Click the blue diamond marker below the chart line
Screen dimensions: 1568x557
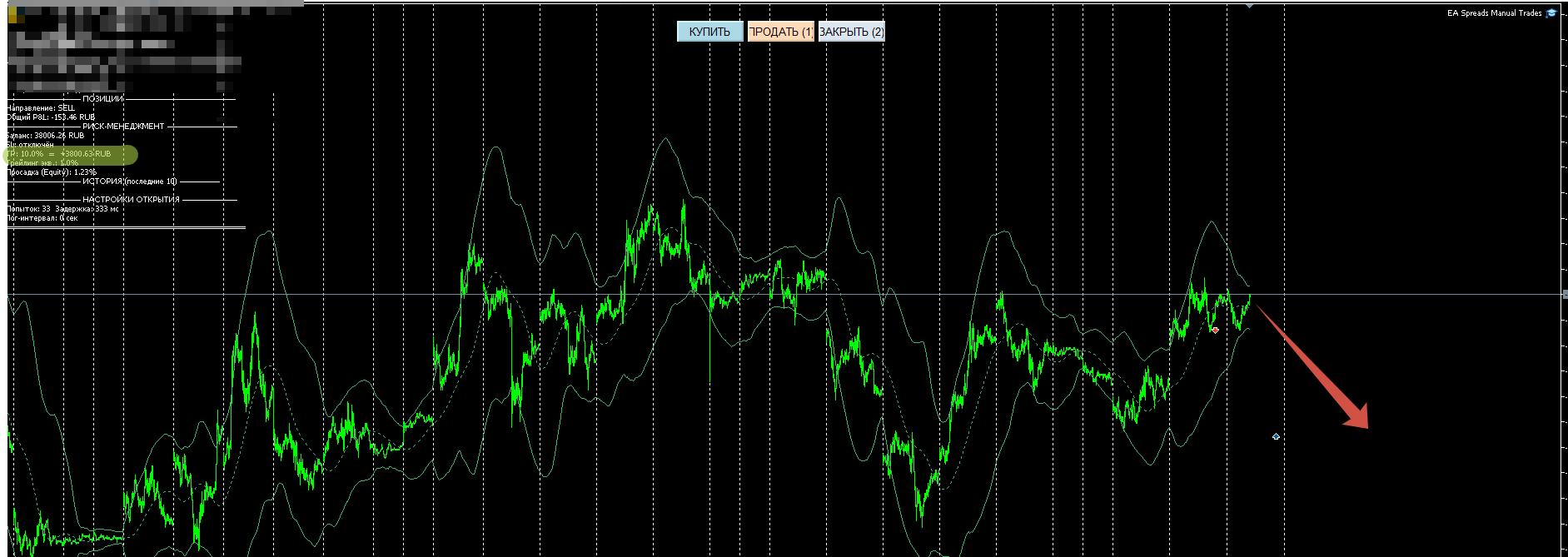(x=1276, y=436)
